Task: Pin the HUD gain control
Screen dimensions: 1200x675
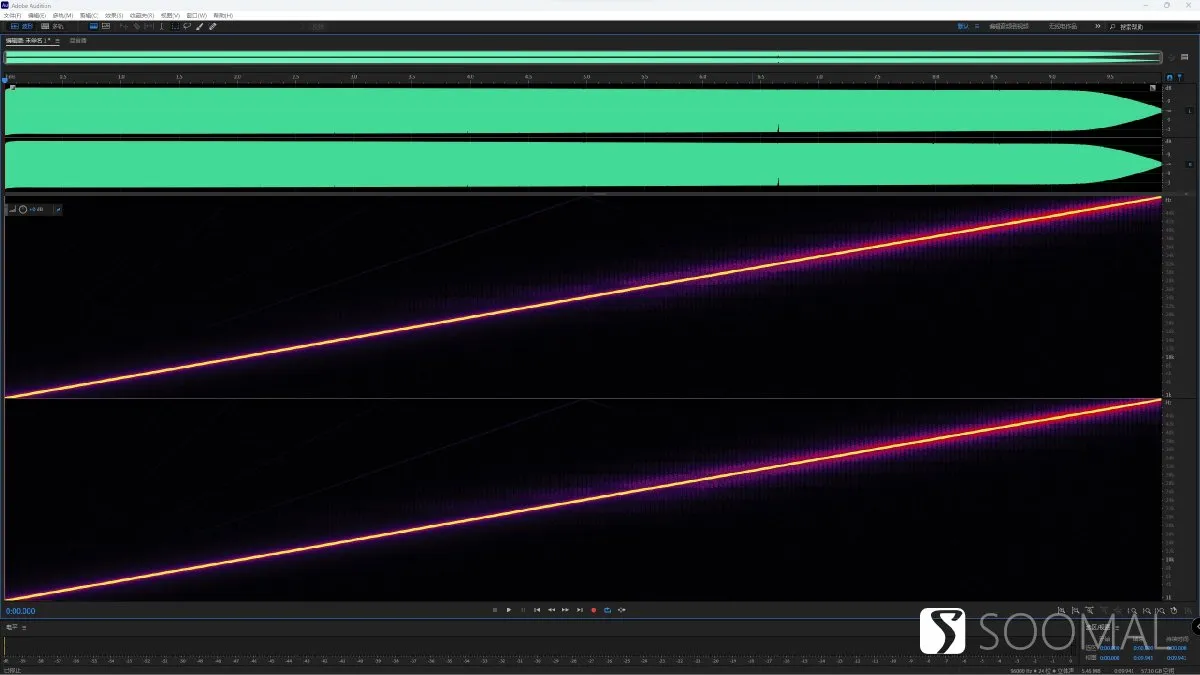Action: click(x=58, y=209)
